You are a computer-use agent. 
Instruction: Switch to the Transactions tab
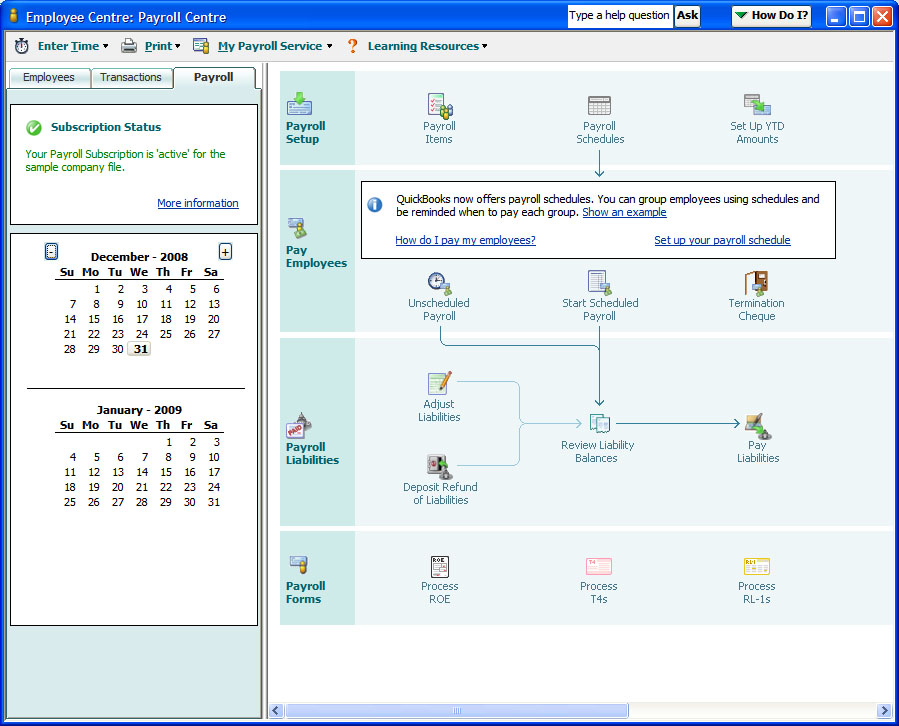pos(131,77)
